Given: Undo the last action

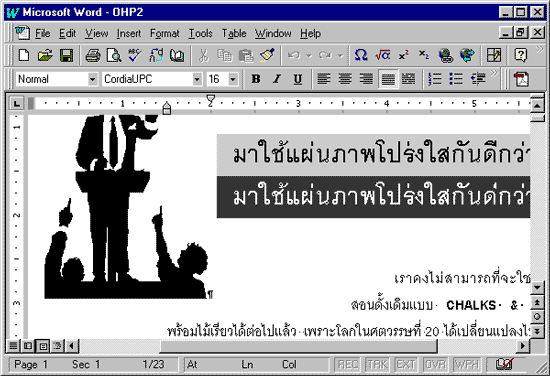Looking at the screenshot, I should pos(294,55).
